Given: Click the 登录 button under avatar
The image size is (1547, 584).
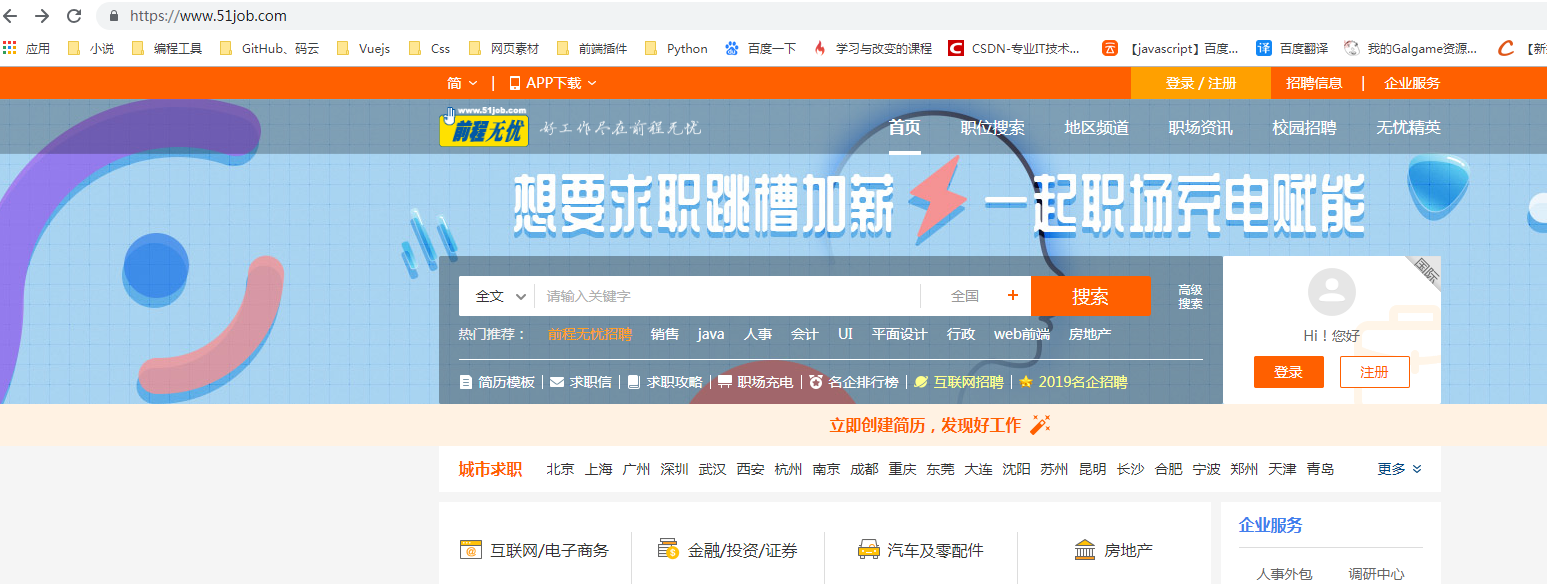Looking at the screenshot, I should [1289, 372].
